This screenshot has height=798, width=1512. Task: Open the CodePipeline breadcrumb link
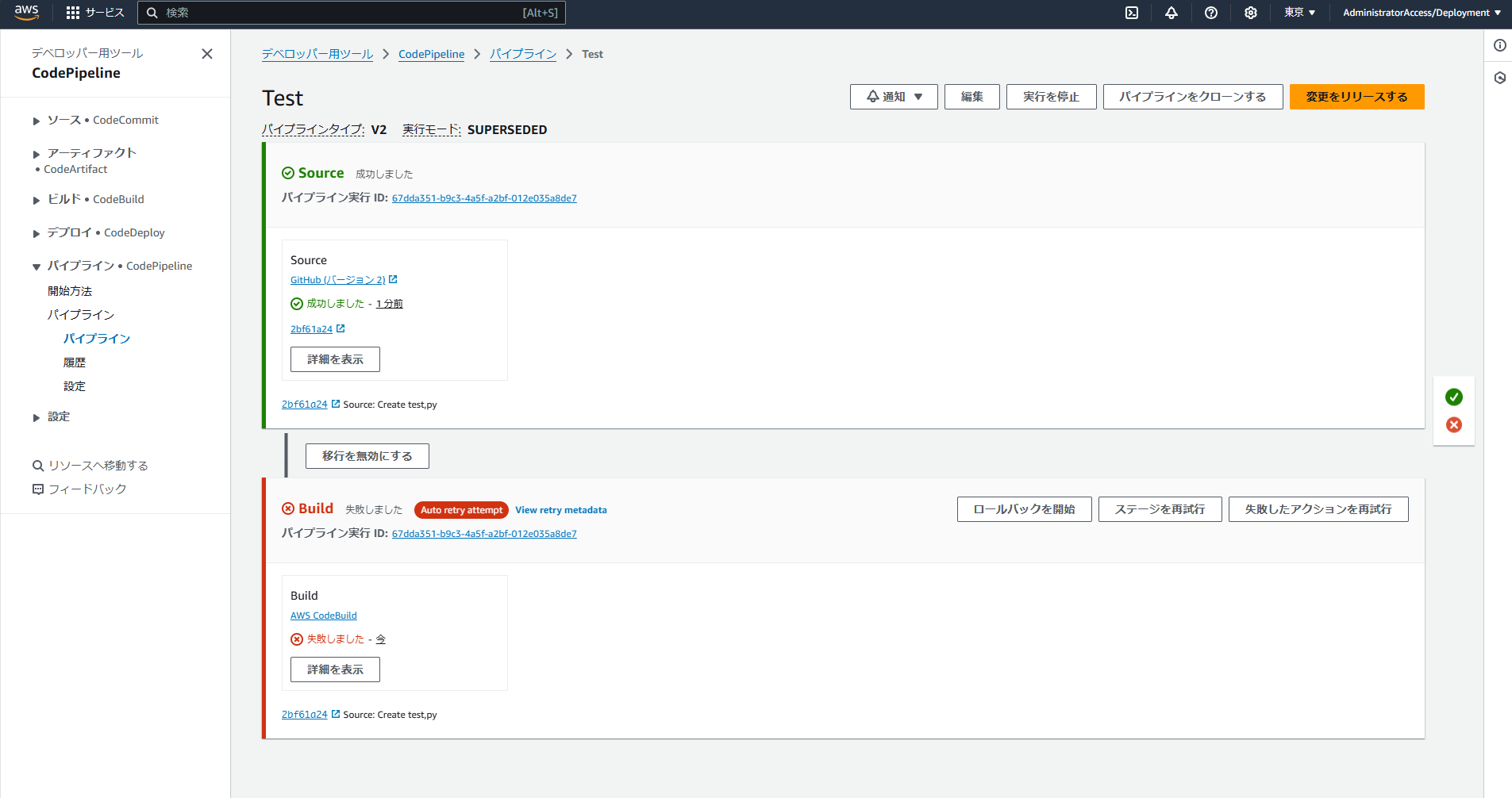432,54
